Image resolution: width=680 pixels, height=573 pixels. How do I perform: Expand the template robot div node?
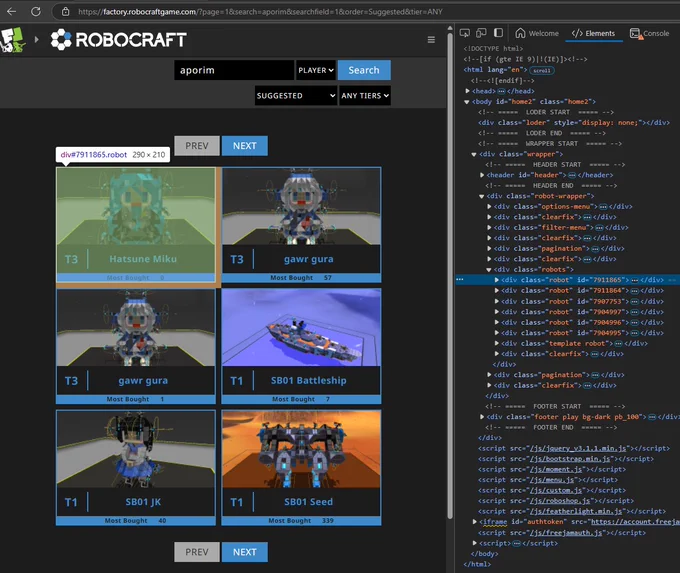pyautogui.click(x=497, y=344)
